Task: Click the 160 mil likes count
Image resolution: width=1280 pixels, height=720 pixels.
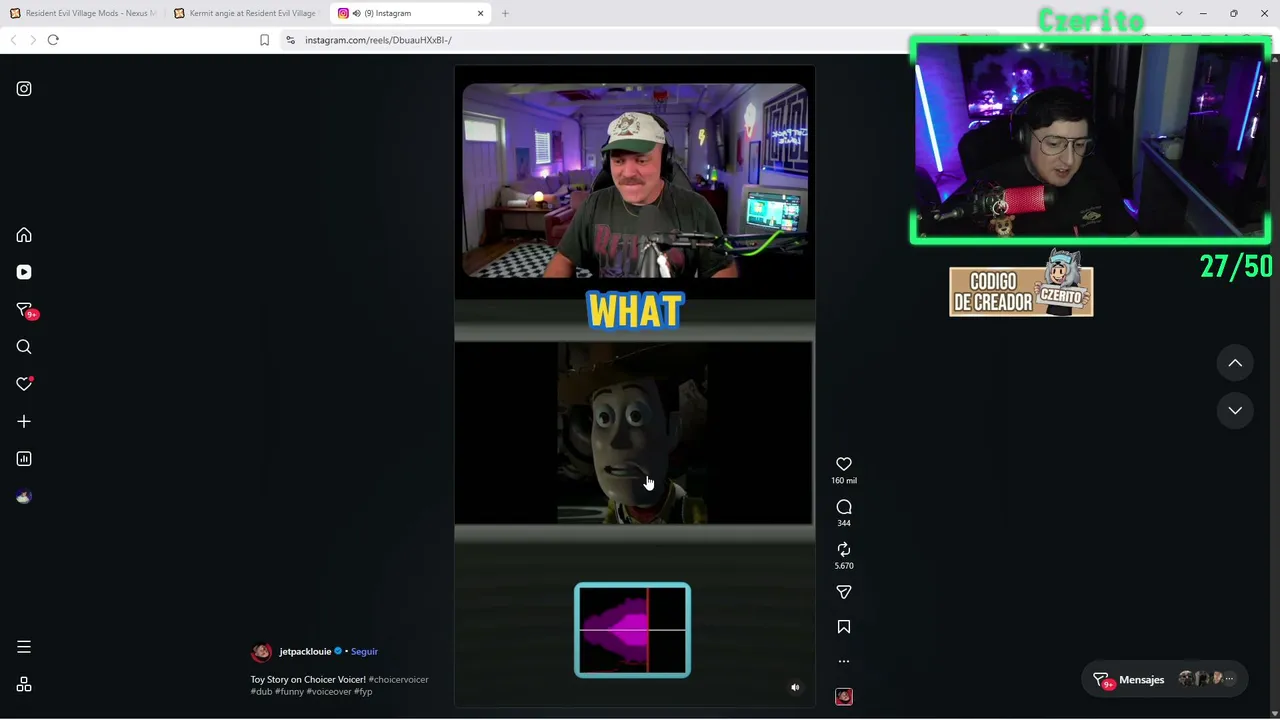Action: (x=844, y=481)
